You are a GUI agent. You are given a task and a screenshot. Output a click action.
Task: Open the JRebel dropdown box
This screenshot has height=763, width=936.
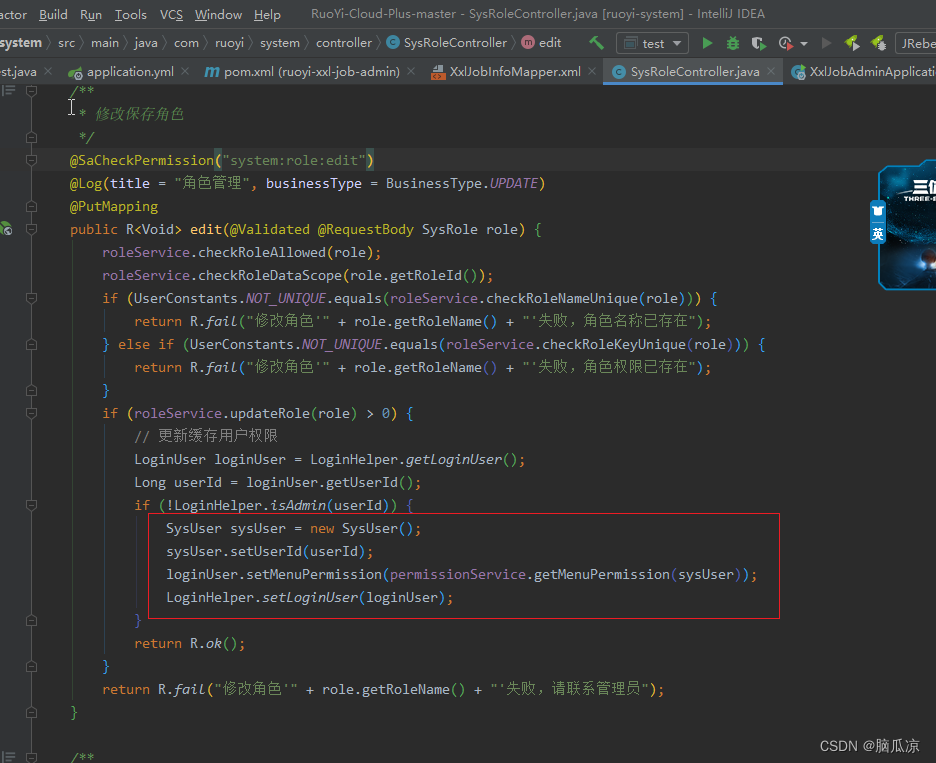click(916, 43)
